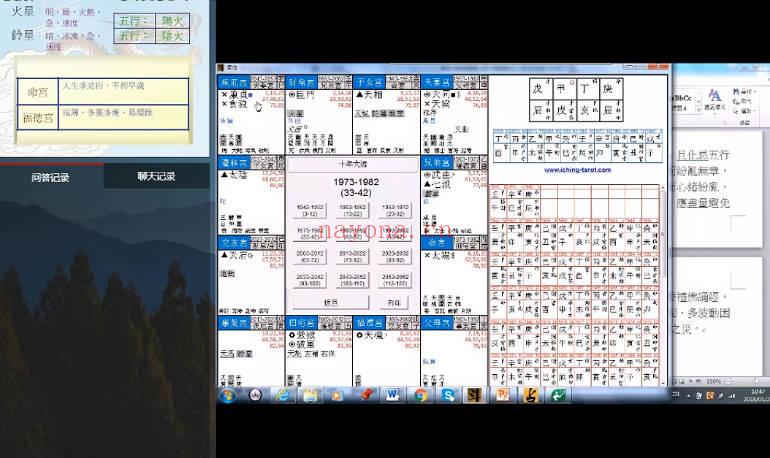The image size is (770, 458).
Task: Select the 父母宮 palace header
Action: click(x=438, y=323)
